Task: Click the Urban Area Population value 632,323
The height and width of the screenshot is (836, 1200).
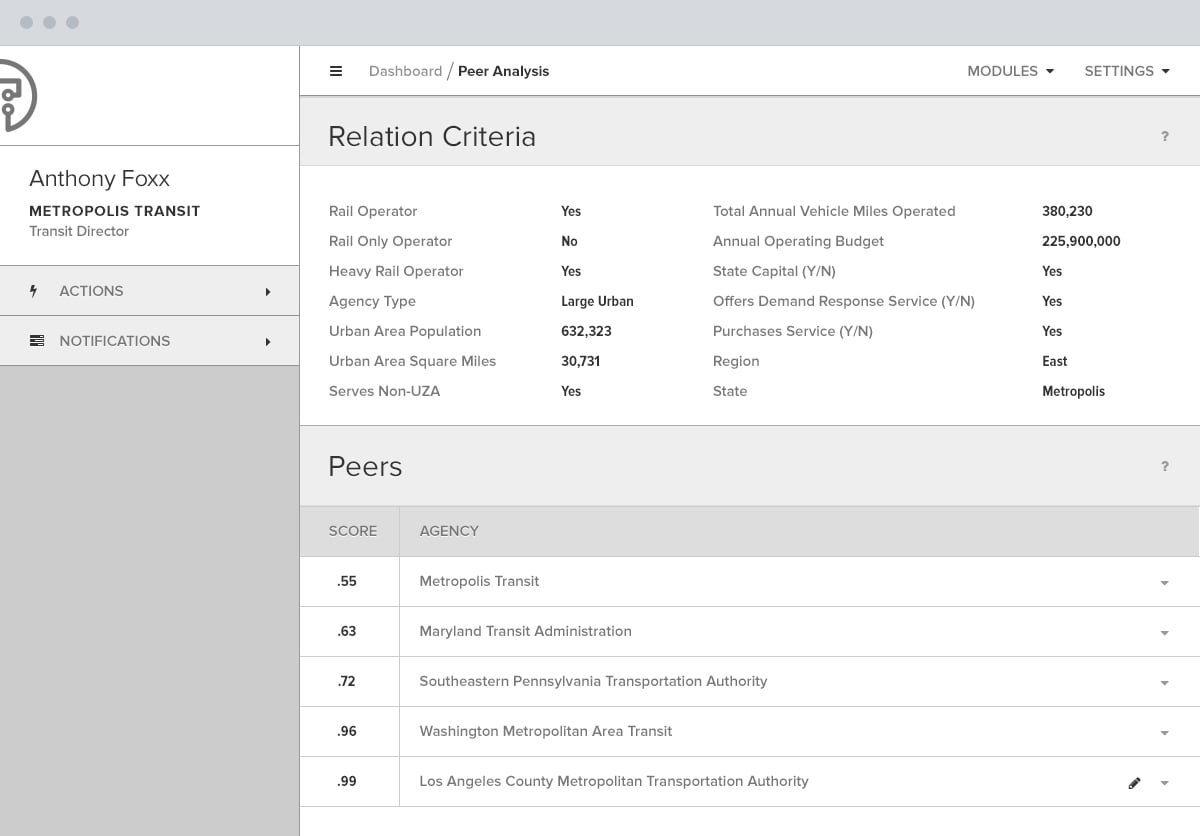Action: tap(586, 331)
